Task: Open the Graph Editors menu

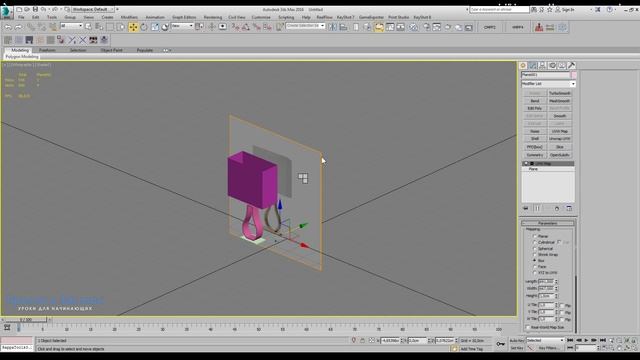Action: point(184,17)
